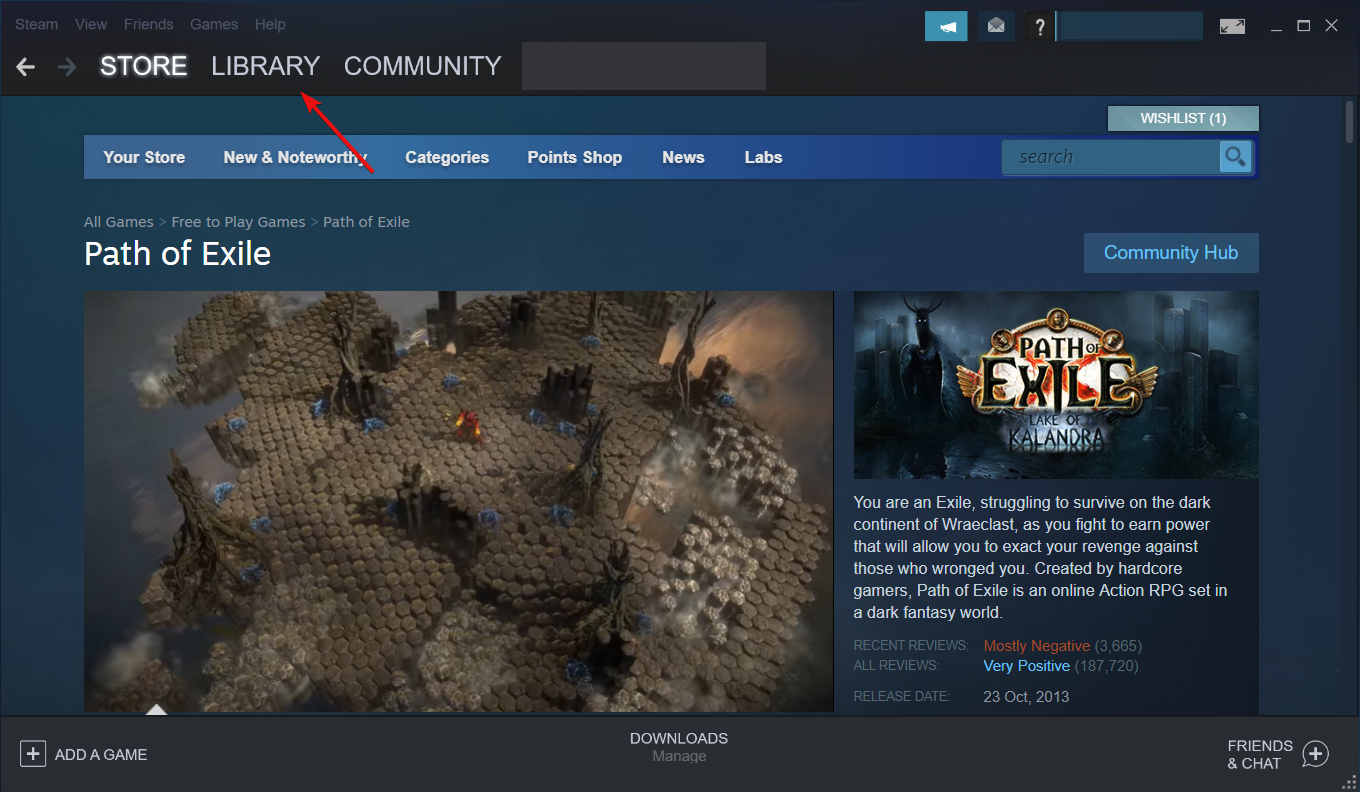Click the profile name tab beside COMMUNITY
The image size is (1360, 792).
644,66
